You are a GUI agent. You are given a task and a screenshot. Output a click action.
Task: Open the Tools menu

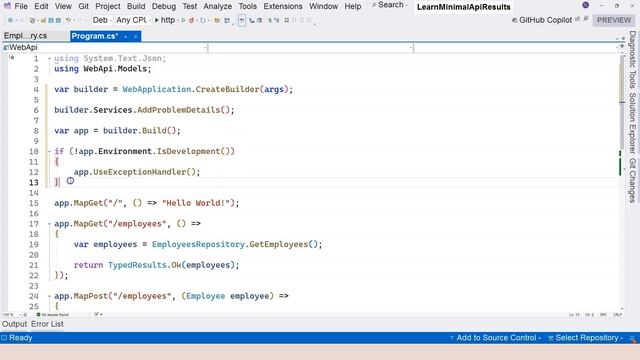pos(247,6)
